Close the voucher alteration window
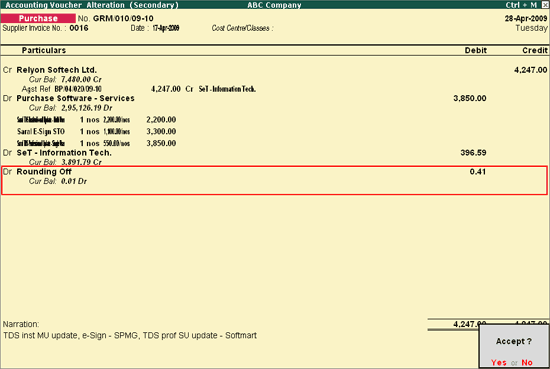The image size is (550, 369). tap(546, 5)
